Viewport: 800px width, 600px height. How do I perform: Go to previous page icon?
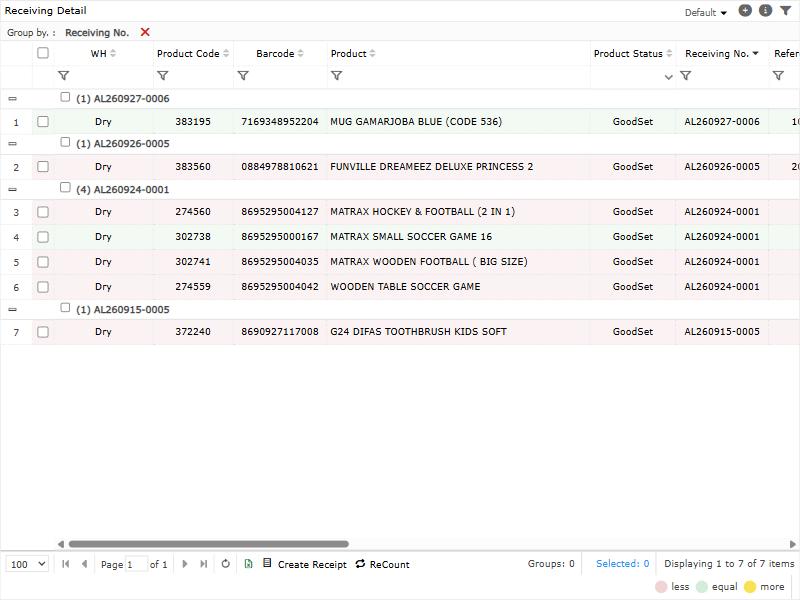tap(85, 564)
